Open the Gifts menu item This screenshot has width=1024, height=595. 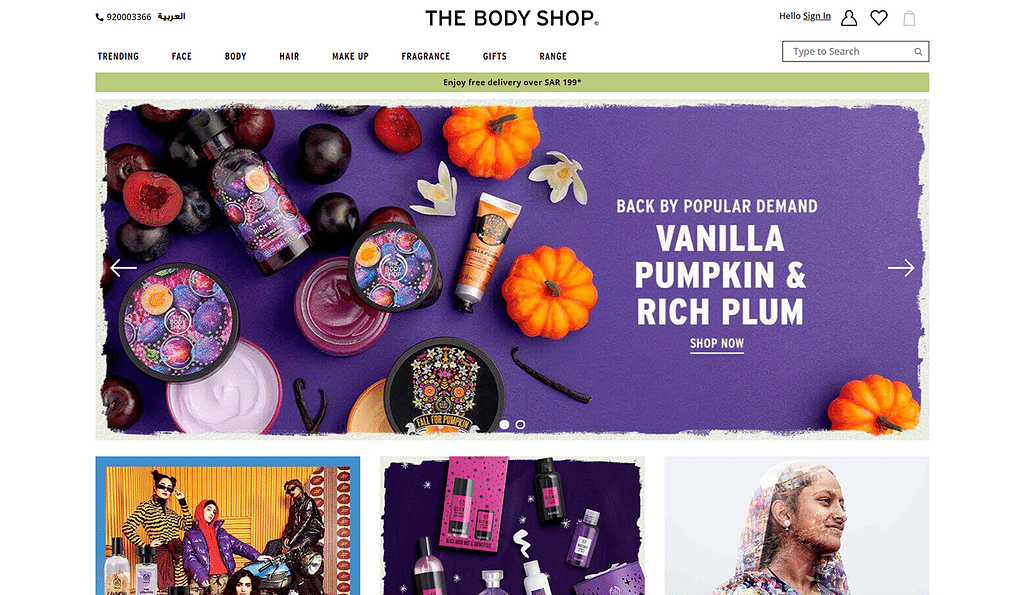pyautogui.click(x=494, y=56)
